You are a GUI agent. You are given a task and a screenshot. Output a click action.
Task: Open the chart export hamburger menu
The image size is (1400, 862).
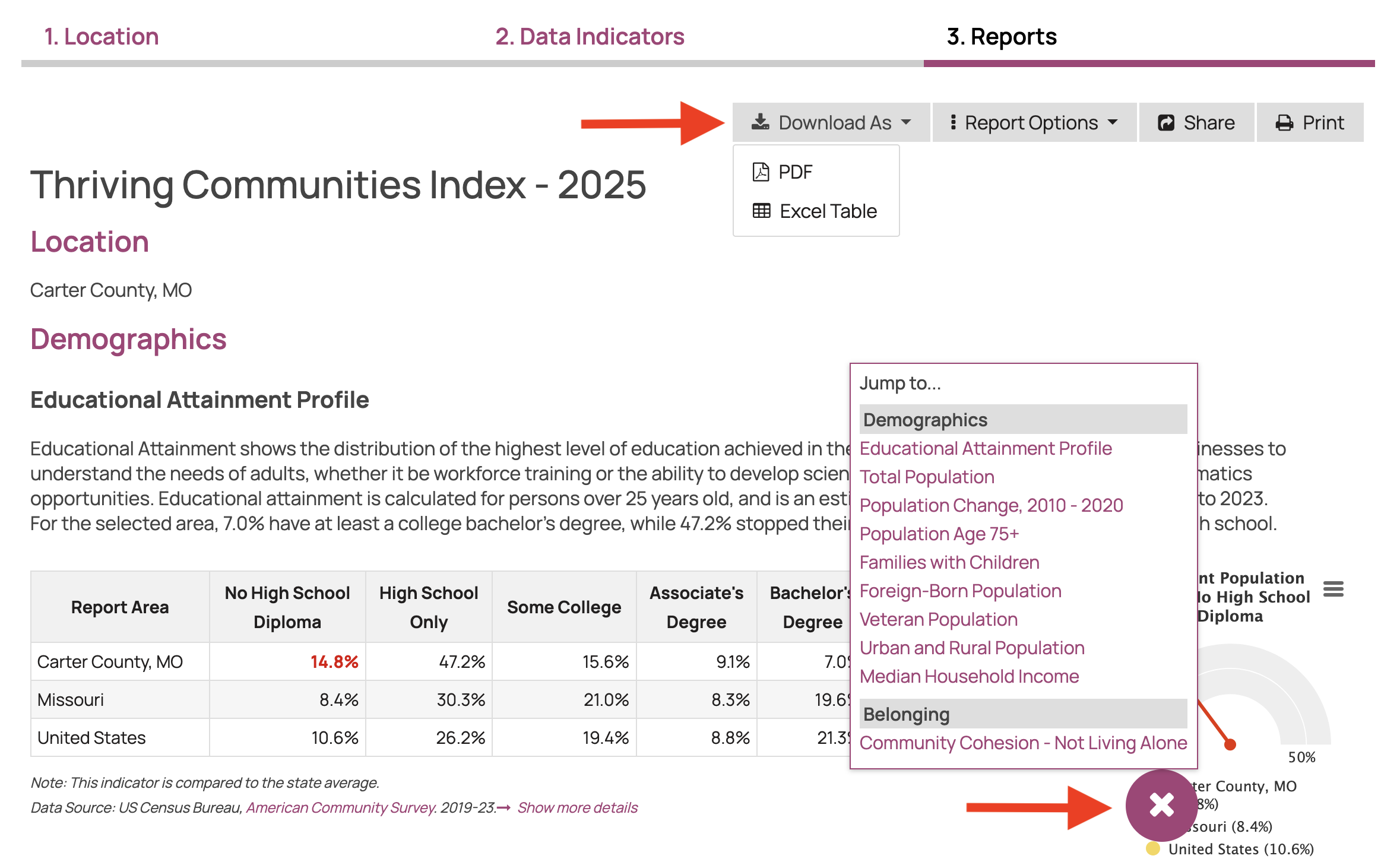click(1333, 588)
